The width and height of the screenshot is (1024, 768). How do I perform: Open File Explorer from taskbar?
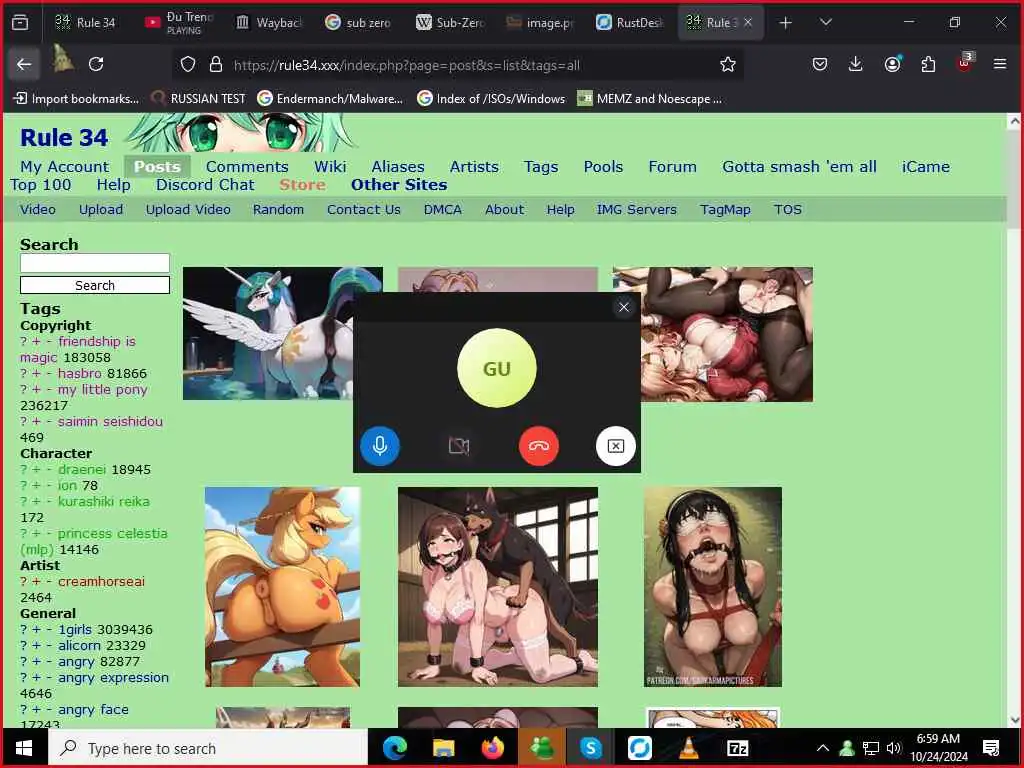click(443, 748)
